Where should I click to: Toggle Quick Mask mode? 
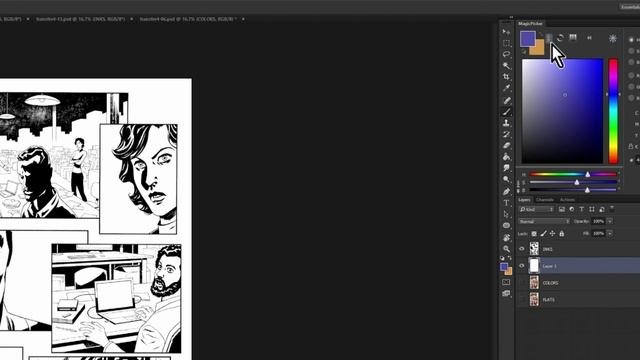506,282
